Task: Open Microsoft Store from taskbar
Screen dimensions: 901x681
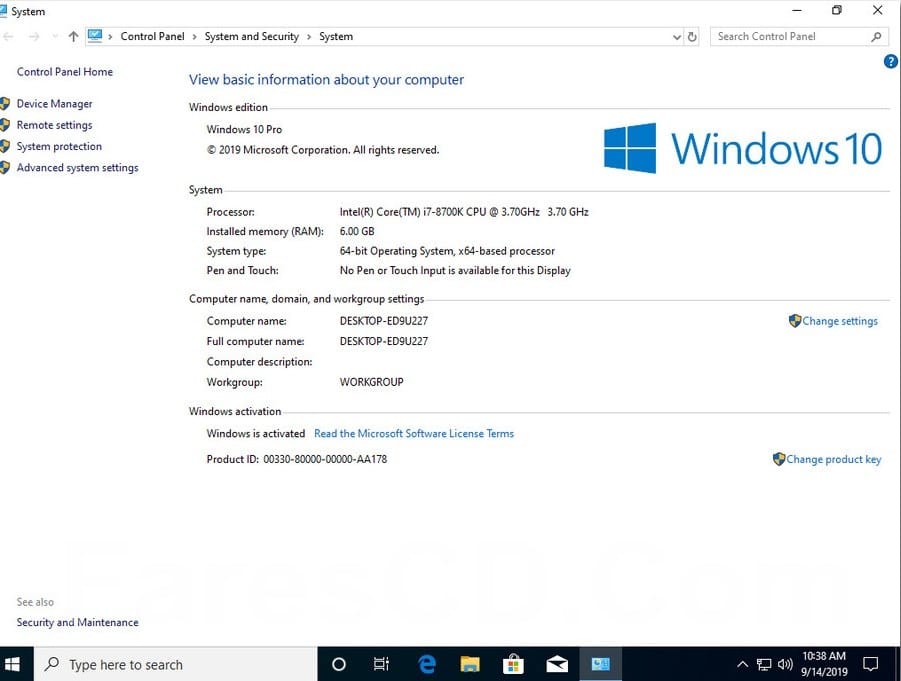Action: [x=513, y=664]
